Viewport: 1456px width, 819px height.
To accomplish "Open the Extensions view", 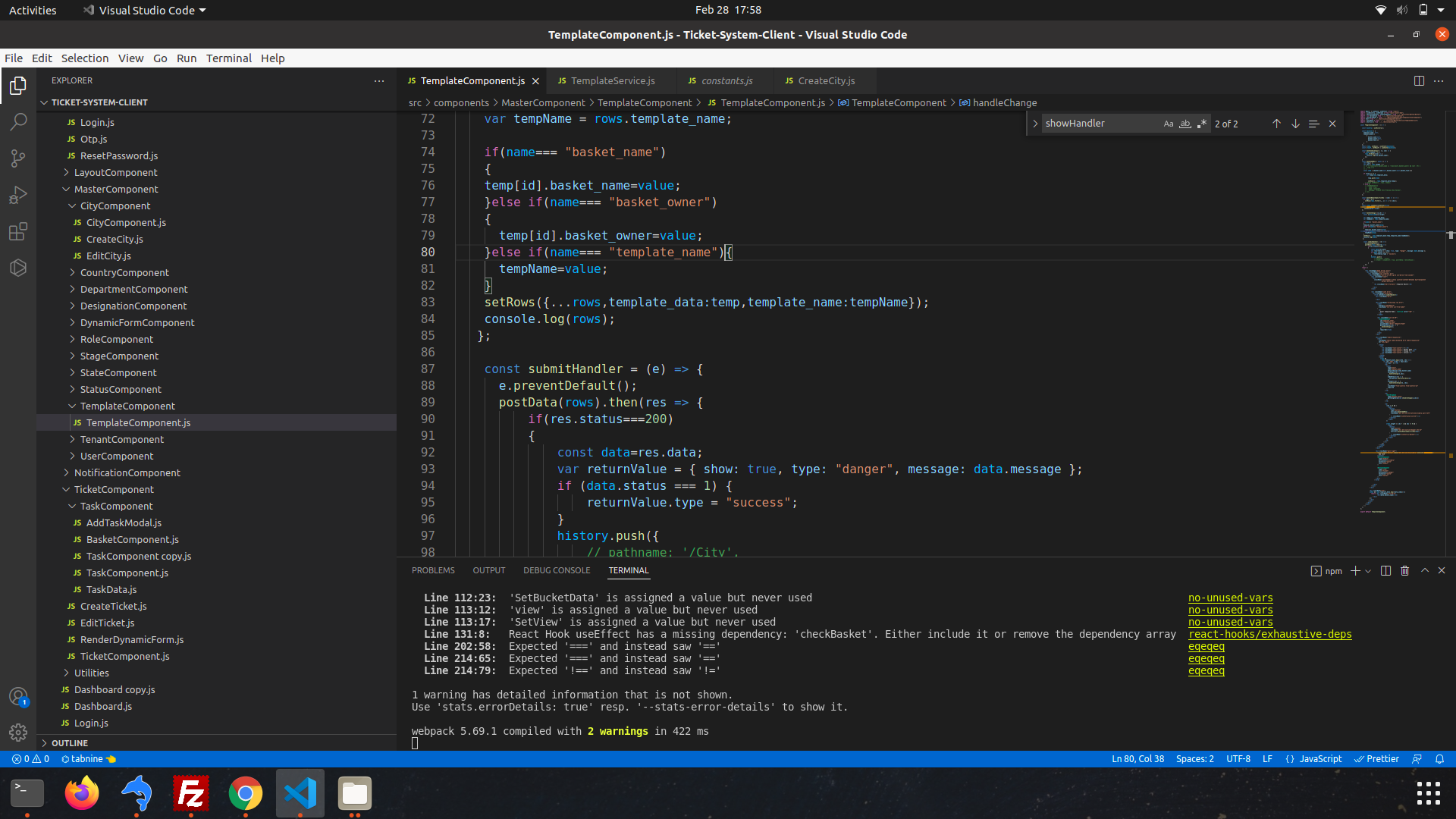I will [x=18, y=231].
